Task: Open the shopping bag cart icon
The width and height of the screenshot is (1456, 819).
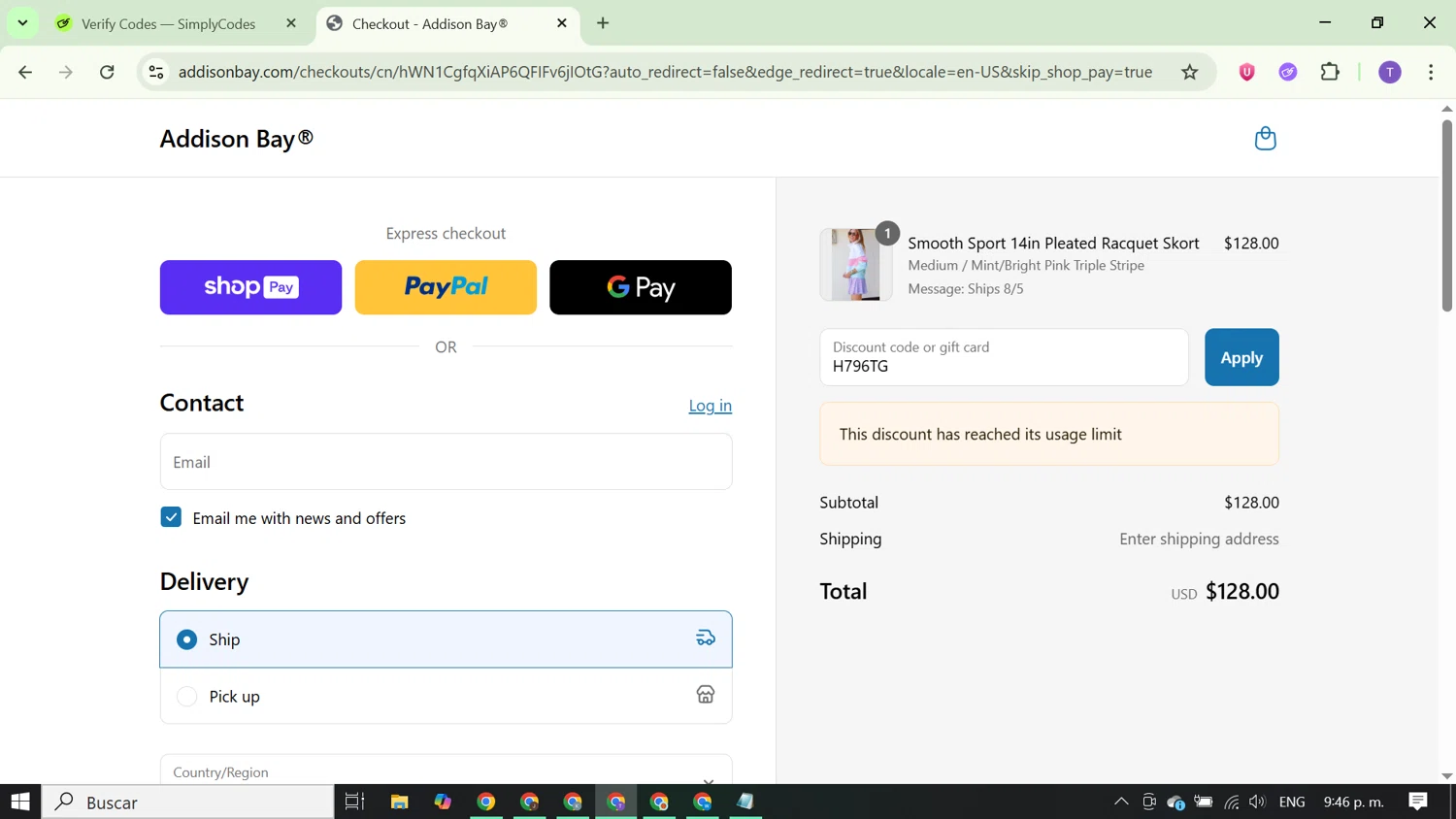Action: (x=1265, y=139)
